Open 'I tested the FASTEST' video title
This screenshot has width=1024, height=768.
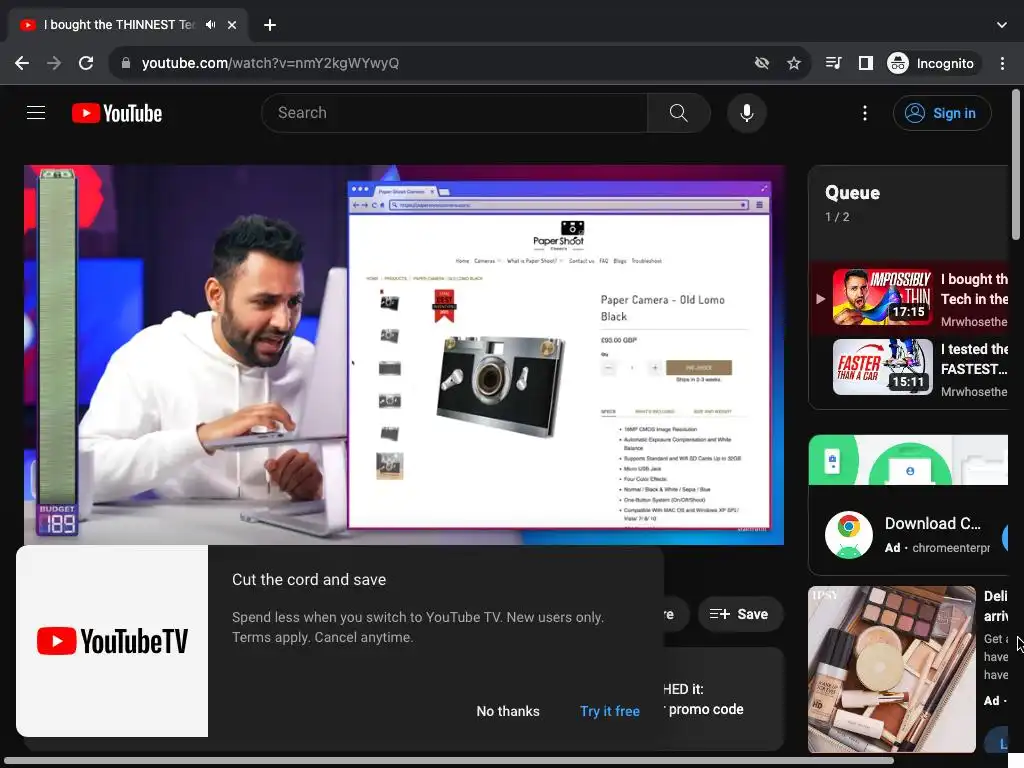pos(974,359)
